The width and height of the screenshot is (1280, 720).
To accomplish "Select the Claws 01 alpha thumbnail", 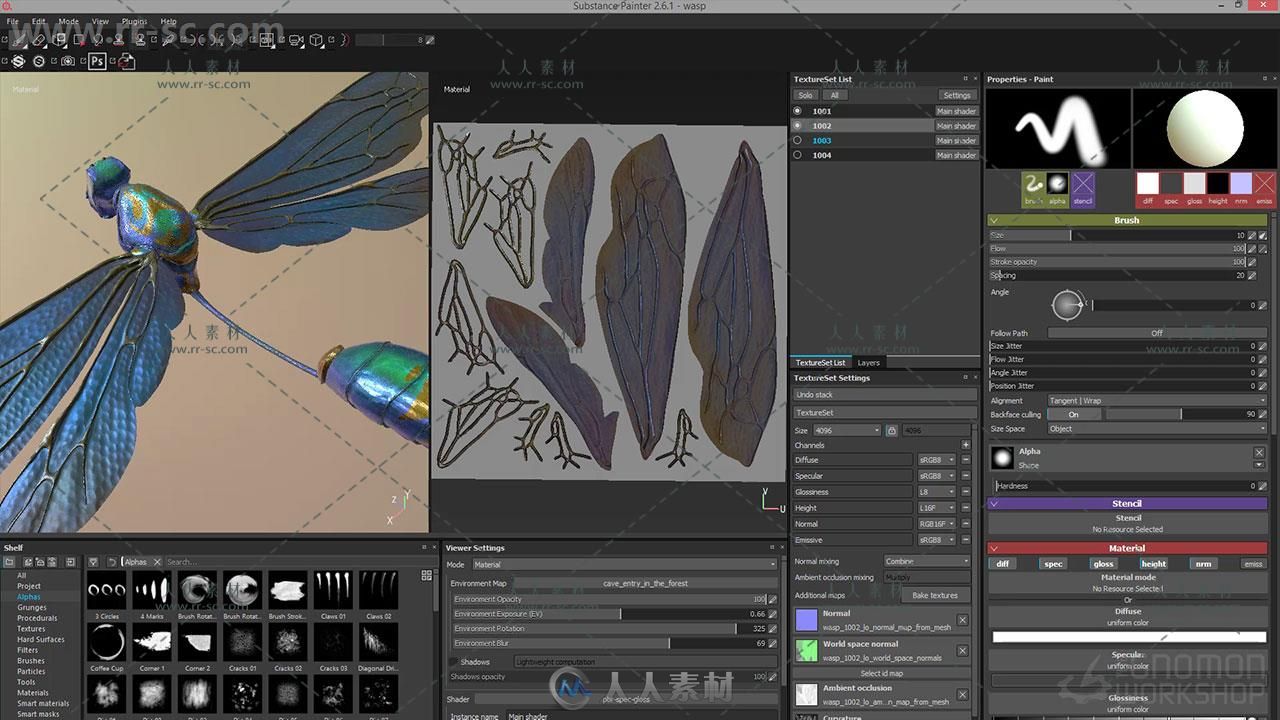I will pos(333,590).
